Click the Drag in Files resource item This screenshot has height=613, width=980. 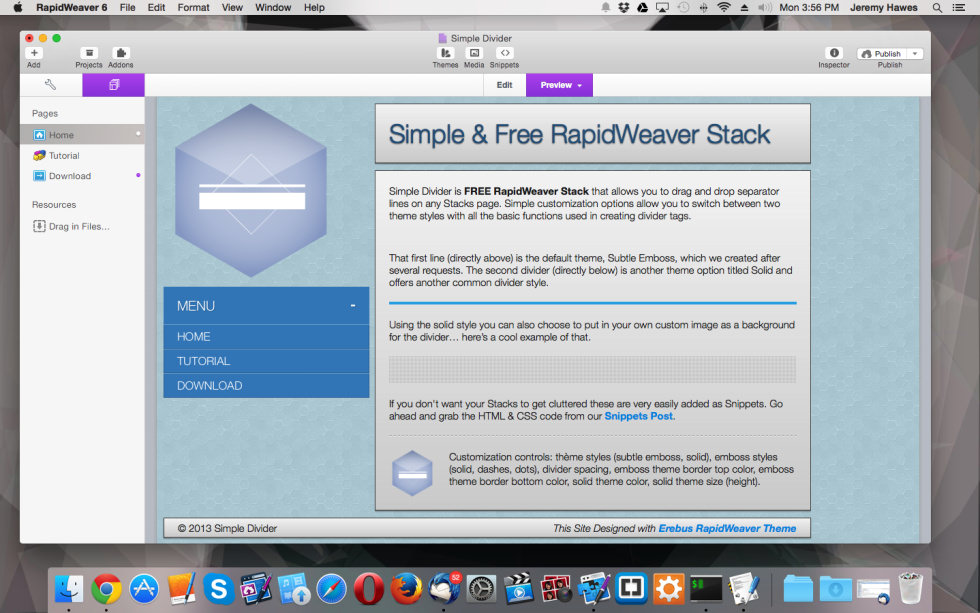point(71,226)
